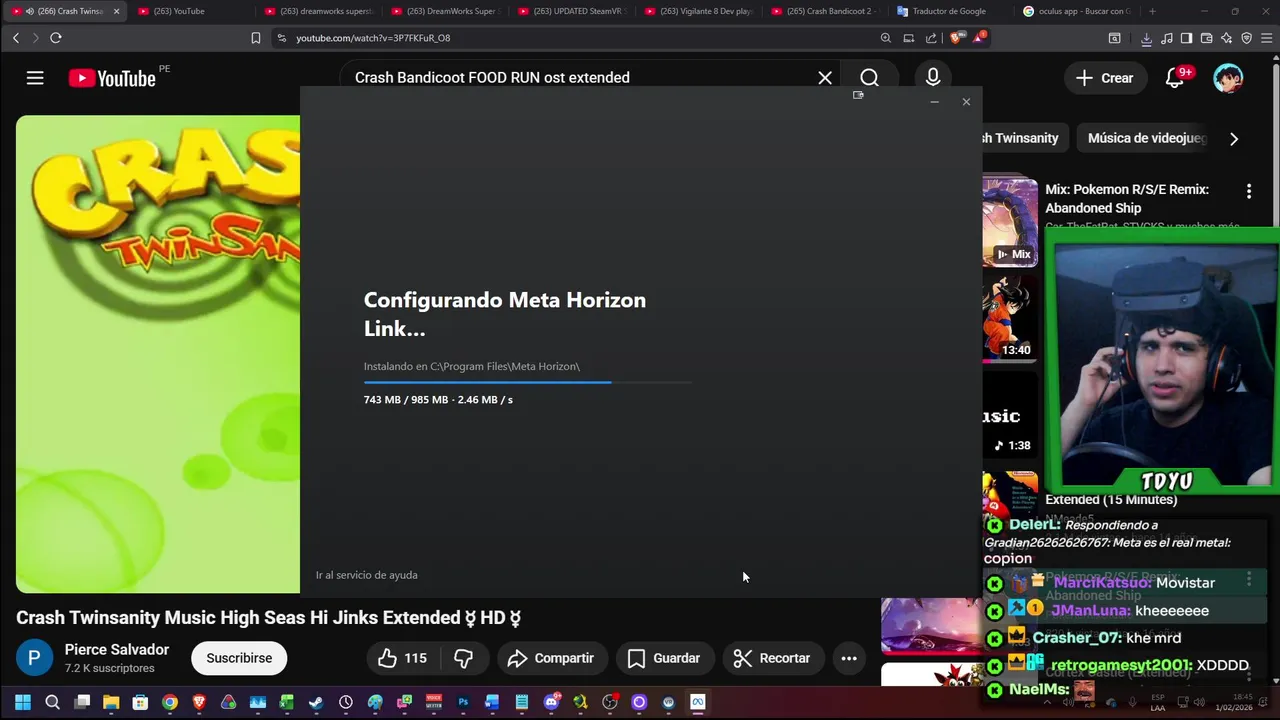This screenshot has width=1280, height=720.
Task: Open the Pokemon R/S/E Remix Mix thumbnail
Action: click(1010, 222)
